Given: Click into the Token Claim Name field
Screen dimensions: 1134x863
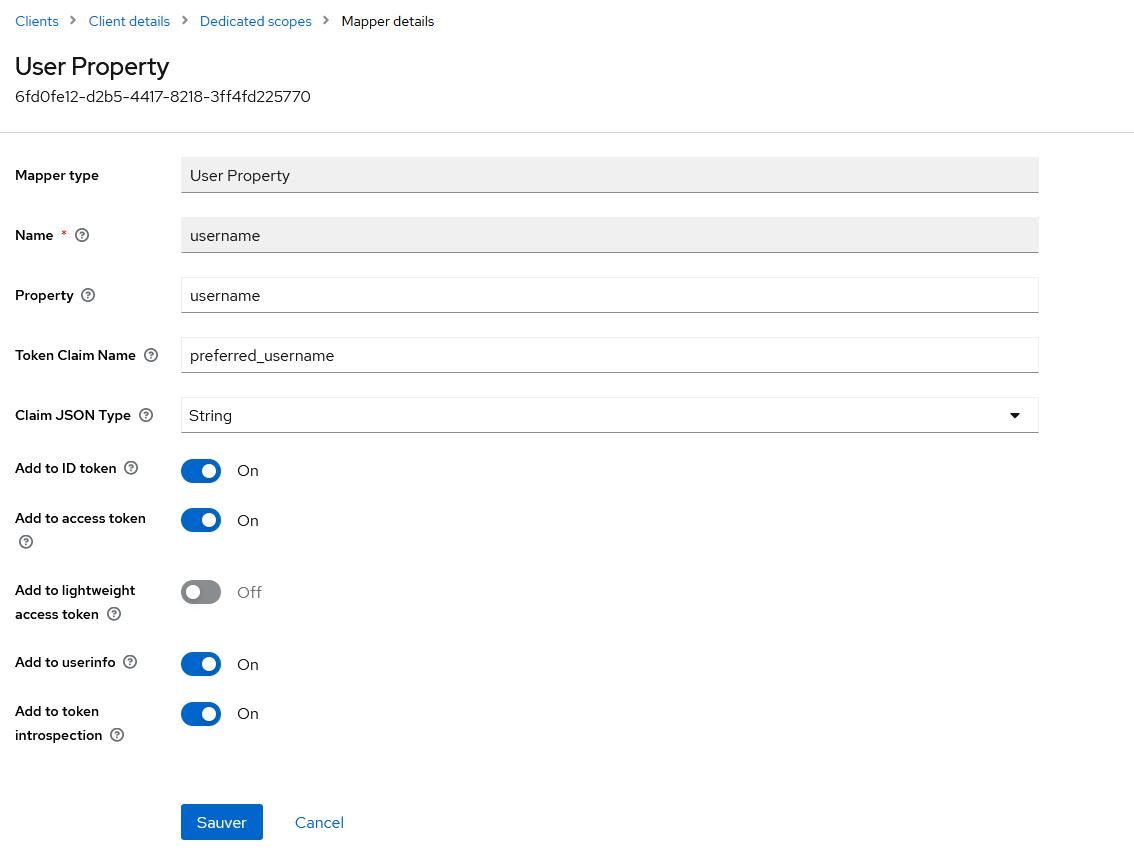Looking at the screenshot, I should (x=609, y=356).
